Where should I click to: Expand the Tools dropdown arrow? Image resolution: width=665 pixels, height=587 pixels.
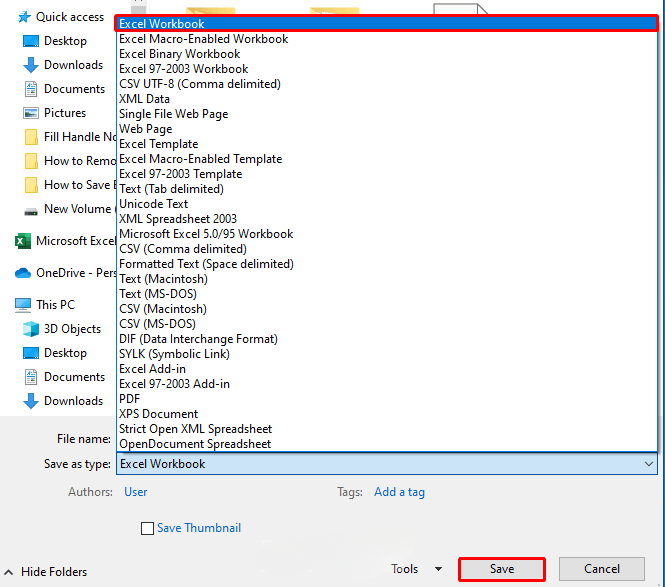point(439,569)
